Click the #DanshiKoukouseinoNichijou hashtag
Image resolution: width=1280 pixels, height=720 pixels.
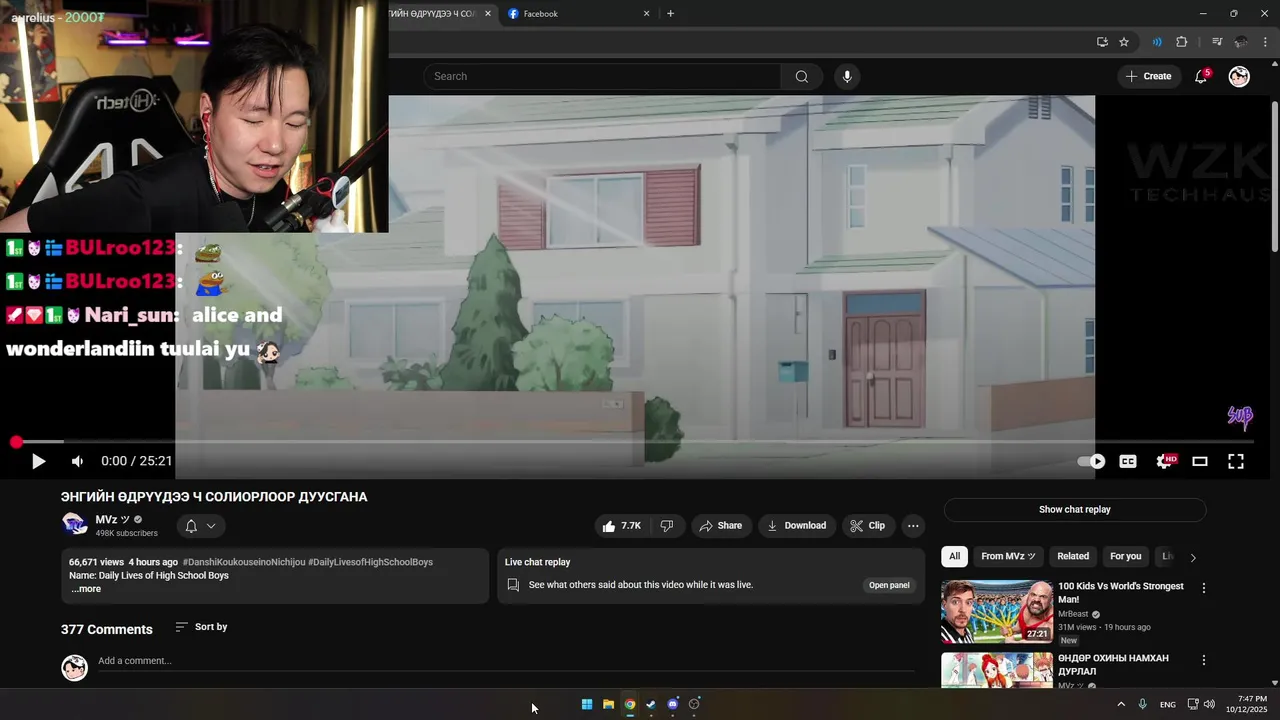244,562
